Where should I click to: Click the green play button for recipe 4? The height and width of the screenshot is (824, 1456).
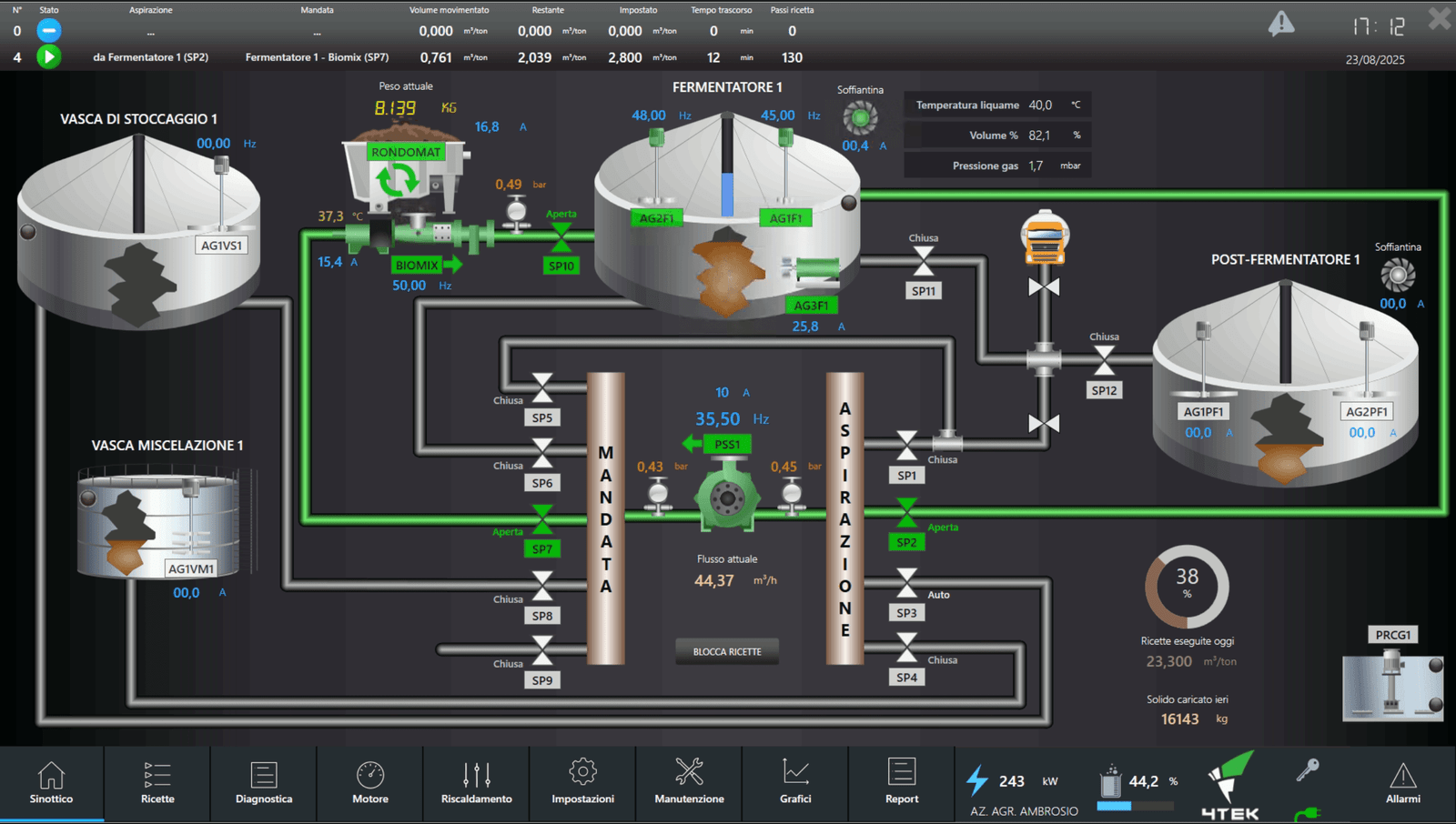[x=49, y=56]
